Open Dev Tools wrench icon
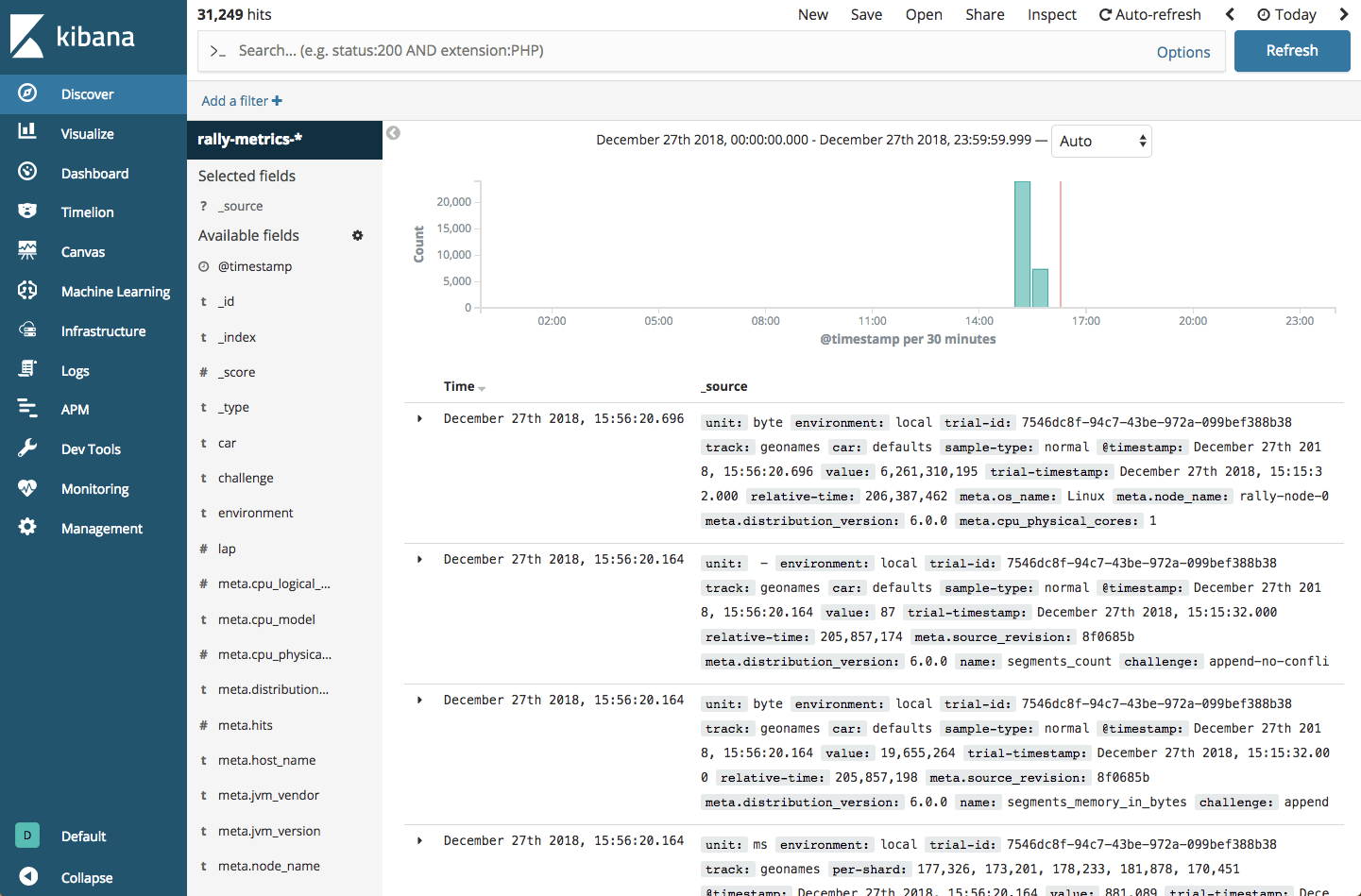 click(x=27, y=448)
